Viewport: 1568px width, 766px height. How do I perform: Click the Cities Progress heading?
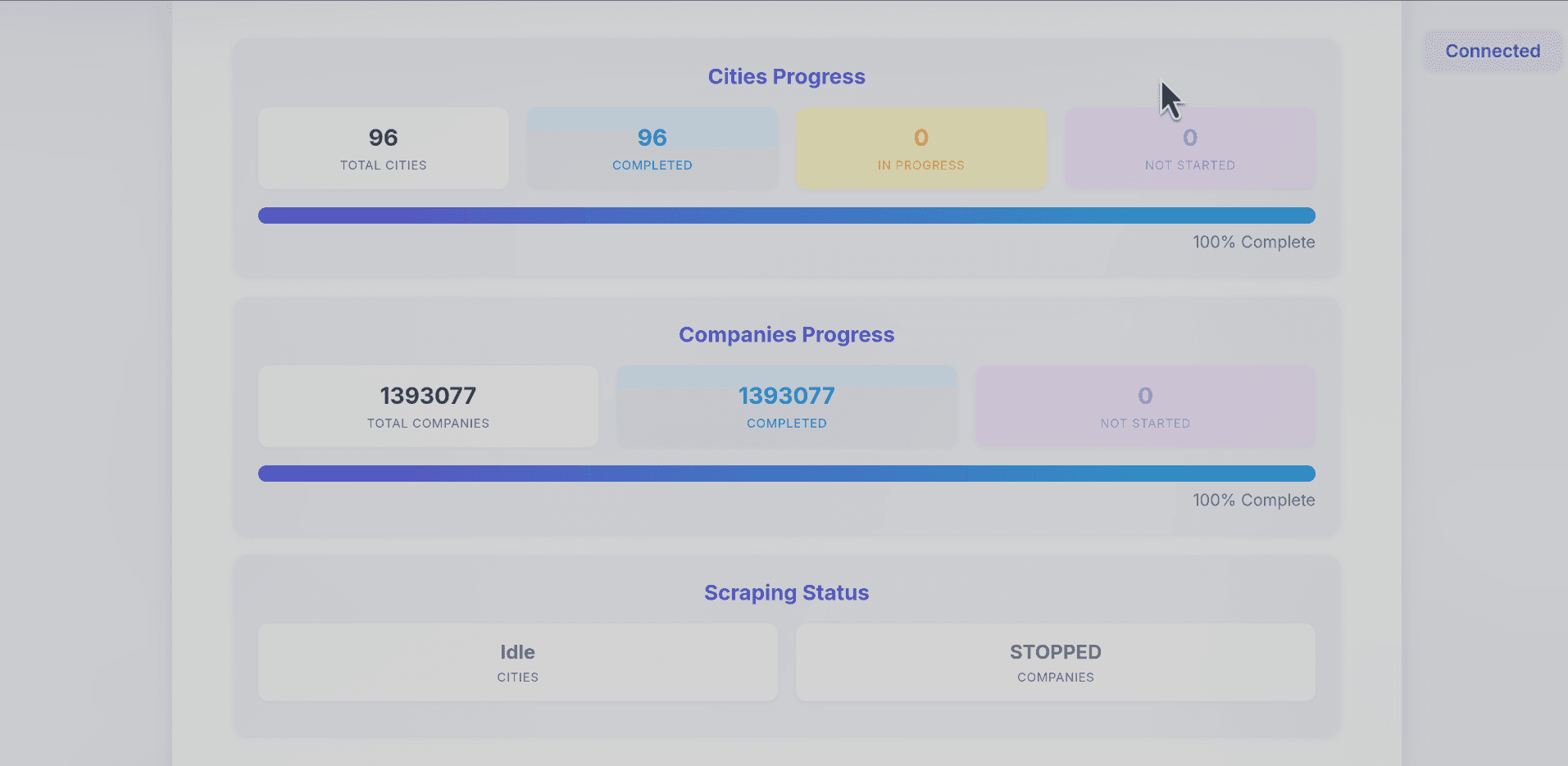(x=786, y=76)
